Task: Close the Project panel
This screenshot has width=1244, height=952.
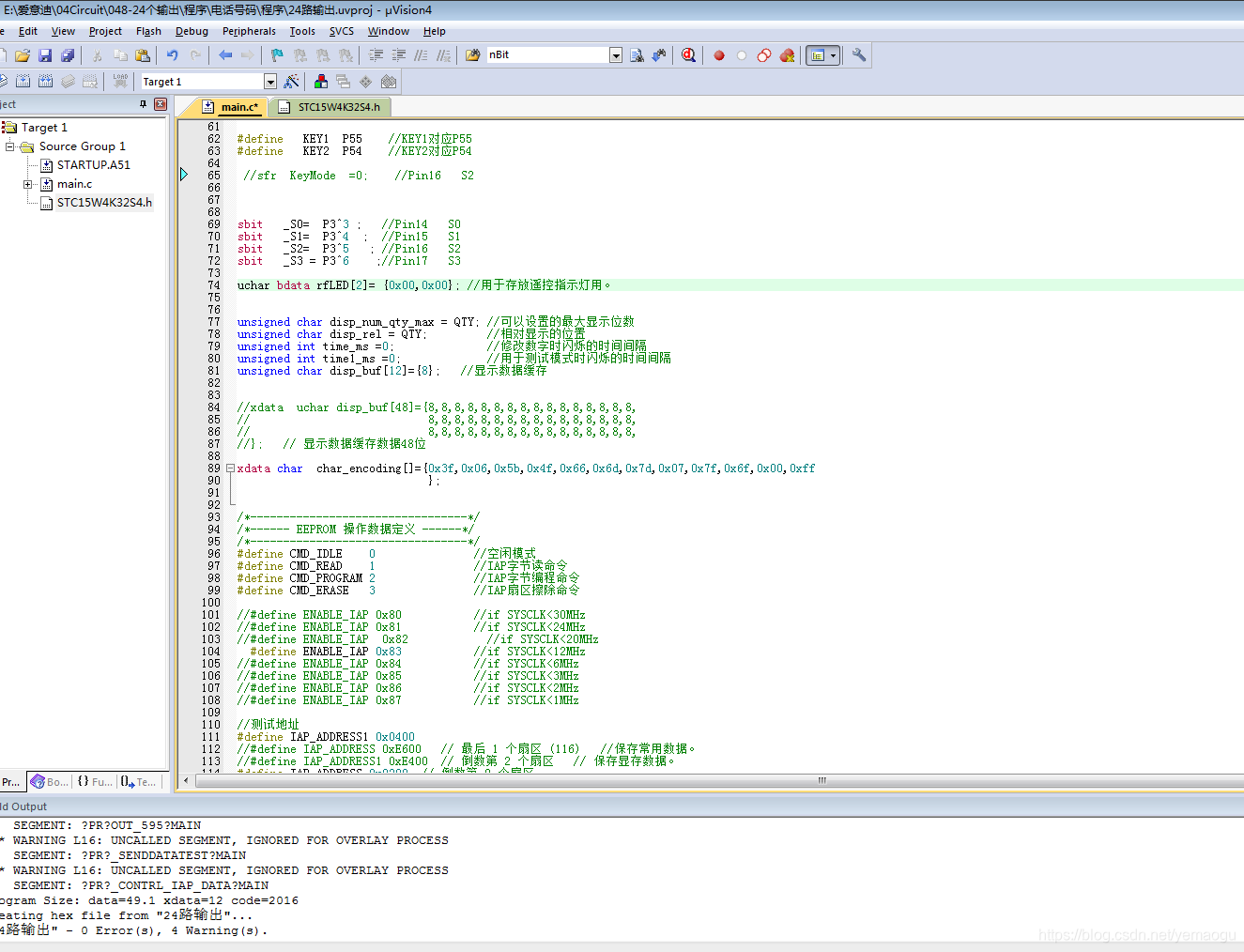Action: (160, 104)
